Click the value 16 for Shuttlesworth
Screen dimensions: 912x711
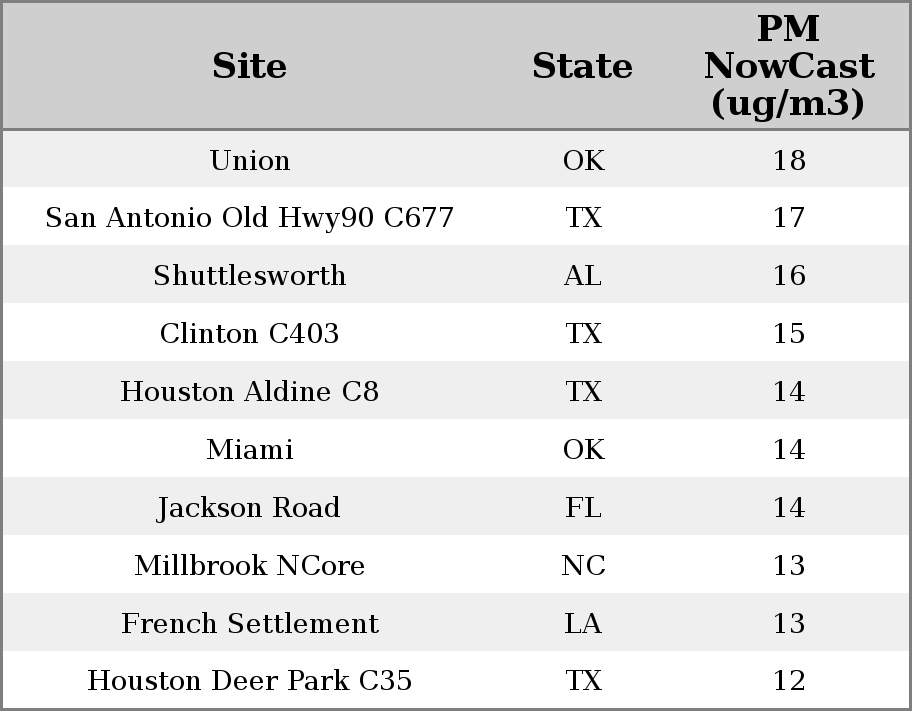[789, 275]
